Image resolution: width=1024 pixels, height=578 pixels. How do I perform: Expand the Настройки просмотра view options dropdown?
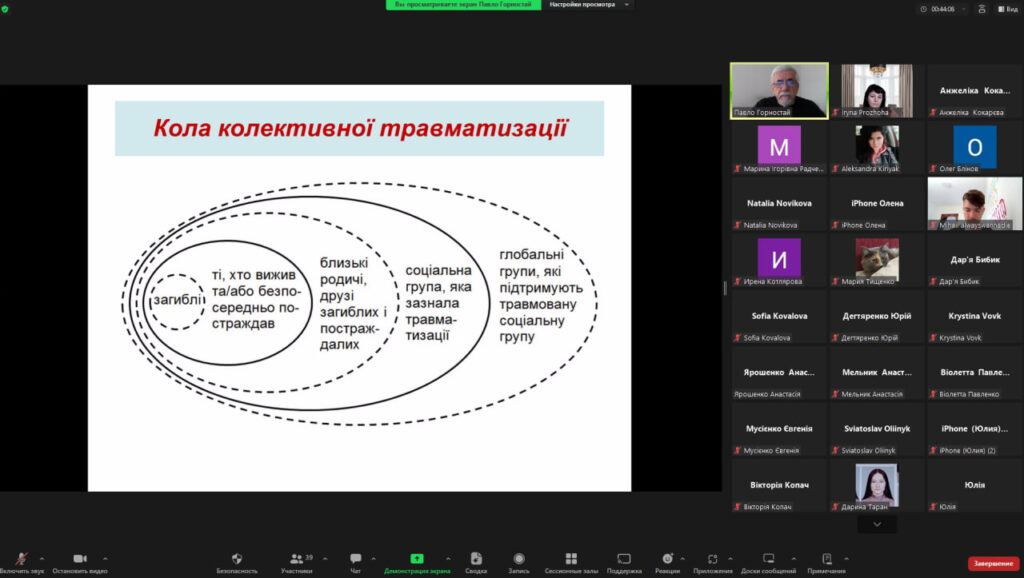589,5
